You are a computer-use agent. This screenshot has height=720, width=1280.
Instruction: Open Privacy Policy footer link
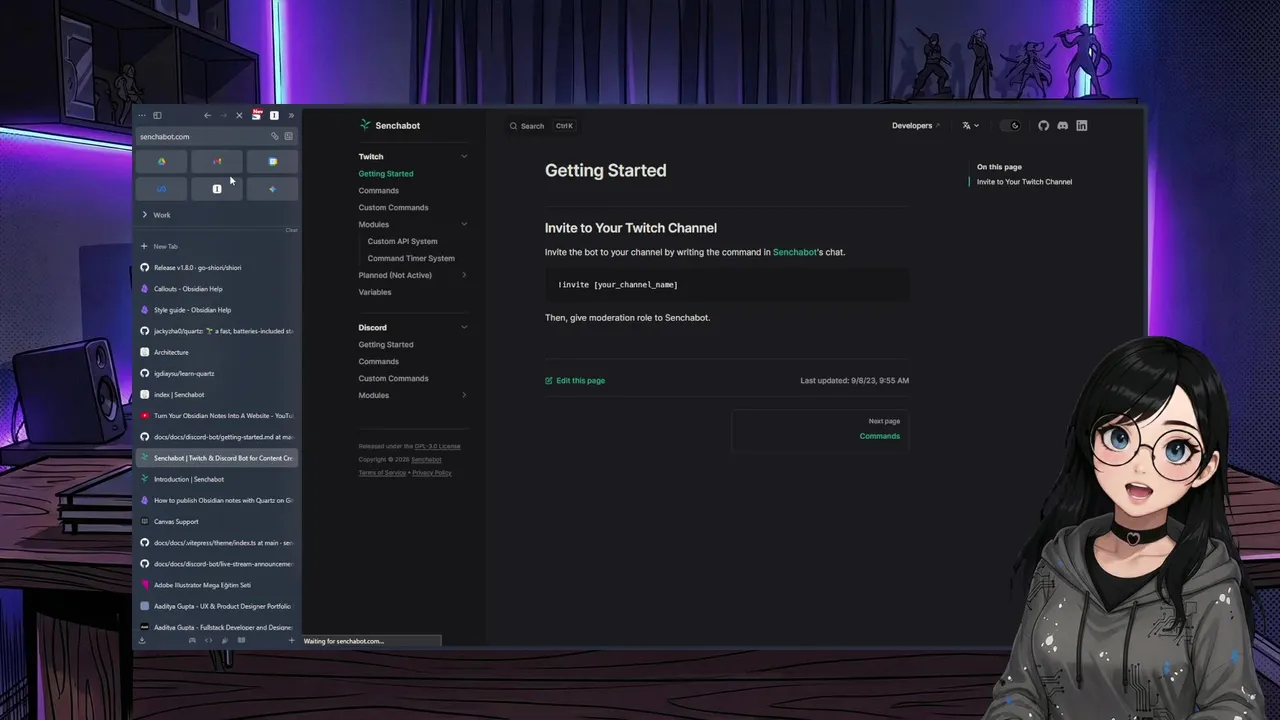(x=432, y=472)
